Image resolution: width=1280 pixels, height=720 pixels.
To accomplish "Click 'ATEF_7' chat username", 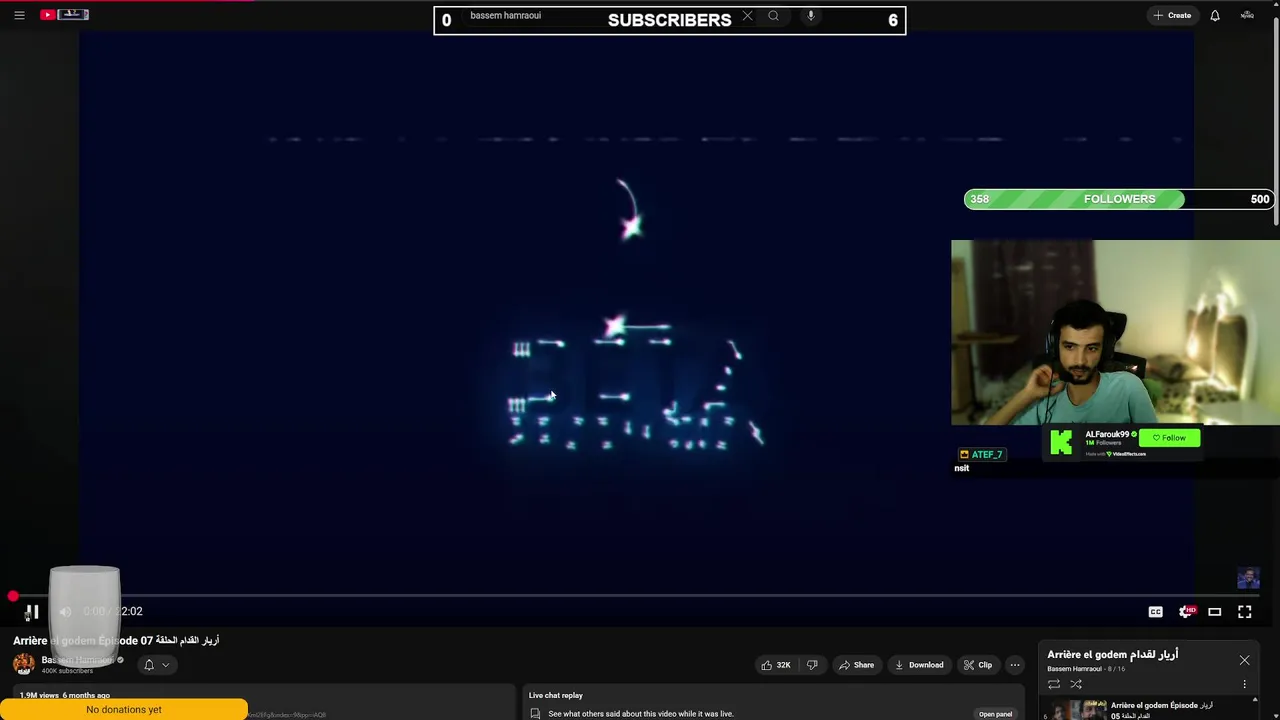I will (x=986, y=455).
